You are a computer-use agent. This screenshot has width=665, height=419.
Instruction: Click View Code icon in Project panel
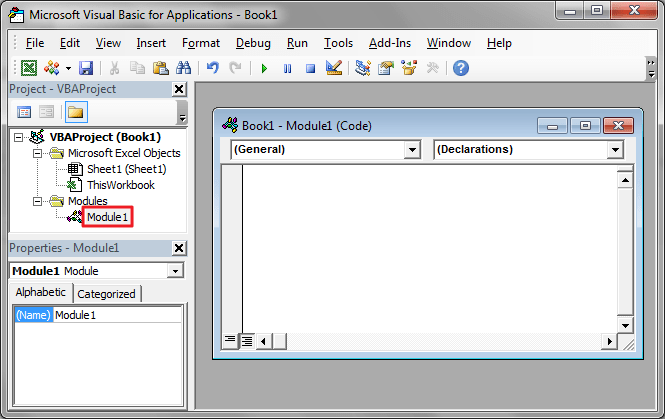pyautogui.click(x=24, y=112)
